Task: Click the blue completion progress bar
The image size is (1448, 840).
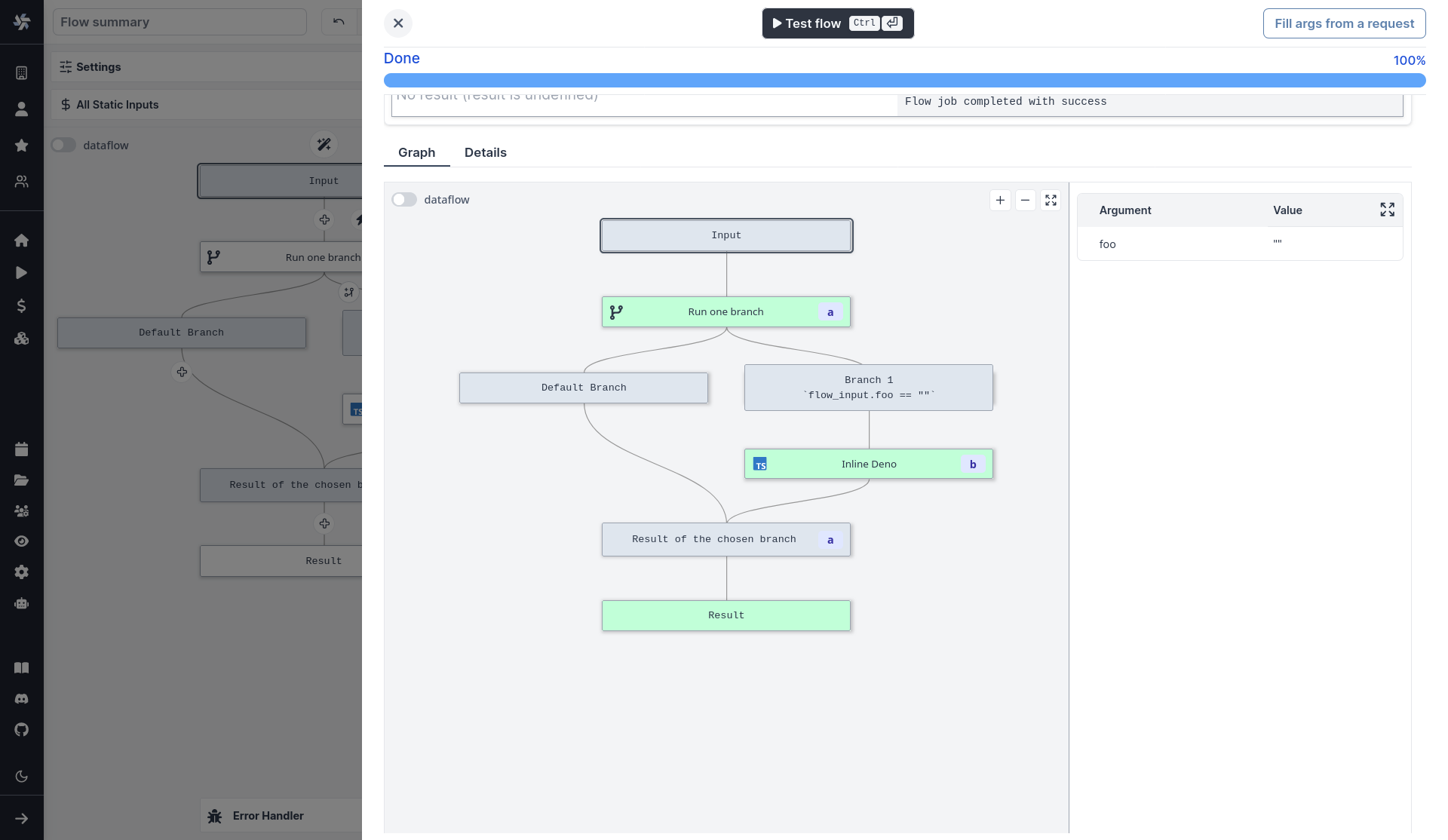Action: (x=904, y=80)
